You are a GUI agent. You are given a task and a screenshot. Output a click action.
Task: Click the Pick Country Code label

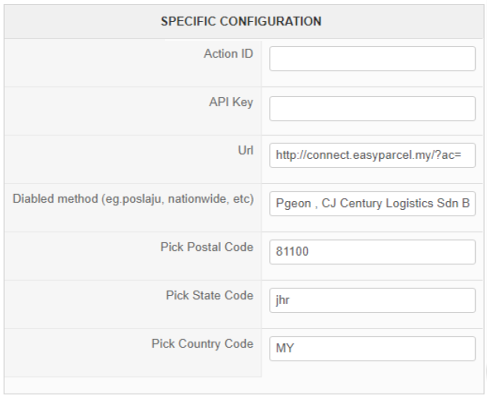pyautogui.click(x=202, y=344)
